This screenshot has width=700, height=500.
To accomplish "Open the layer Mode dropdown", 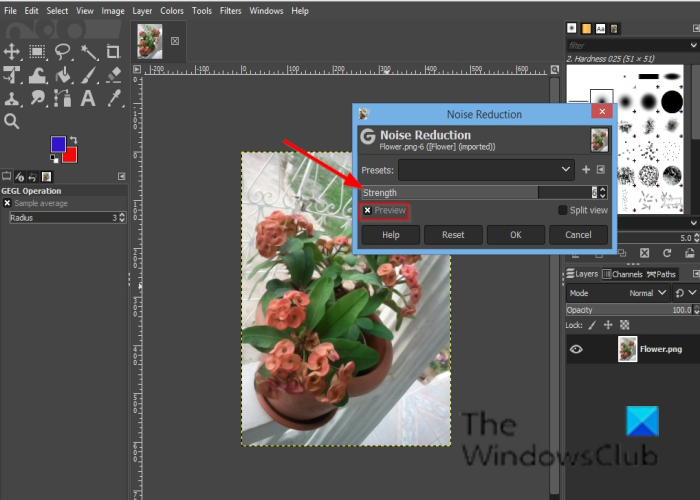I will click(x=641, y=293).
